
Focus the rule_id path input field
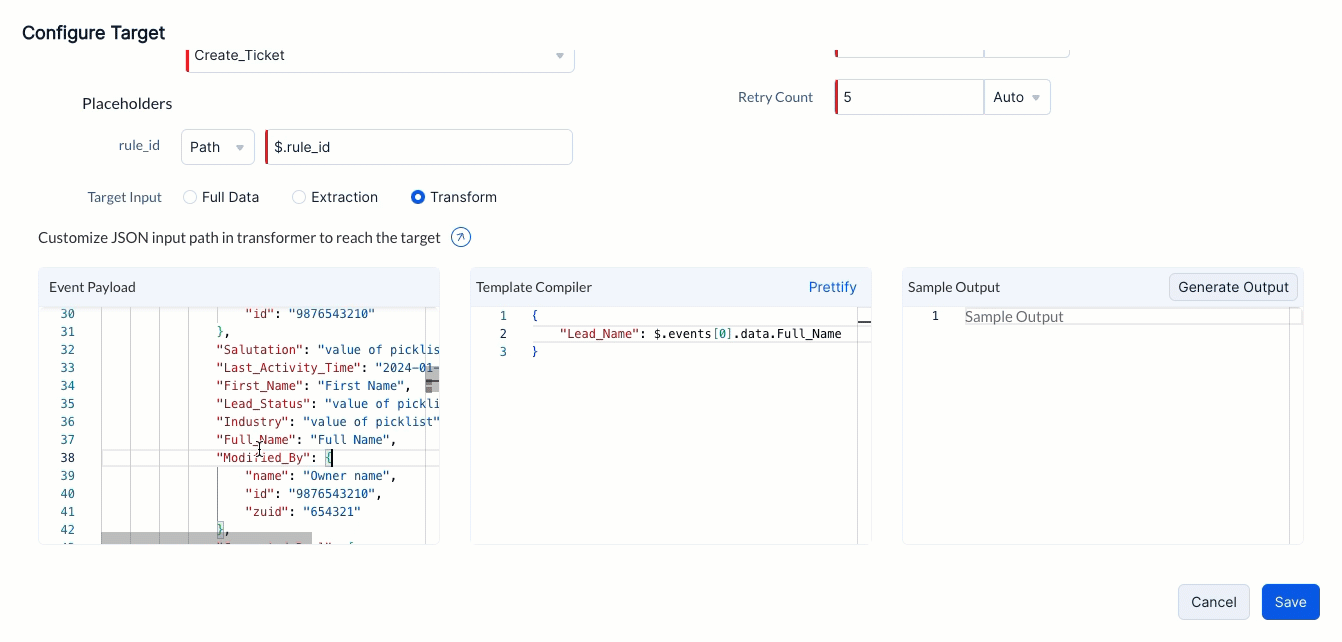pos(419,147)
